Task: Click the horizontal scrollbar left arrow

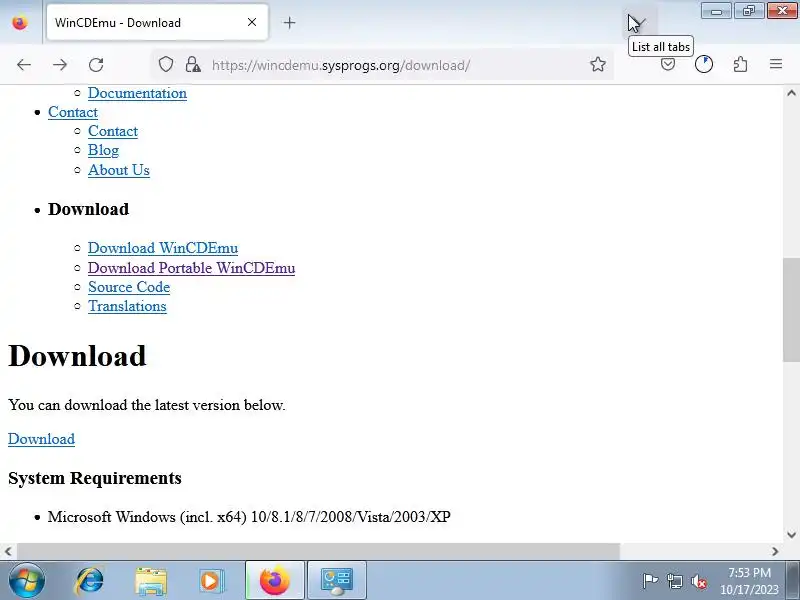Action: 8,552
